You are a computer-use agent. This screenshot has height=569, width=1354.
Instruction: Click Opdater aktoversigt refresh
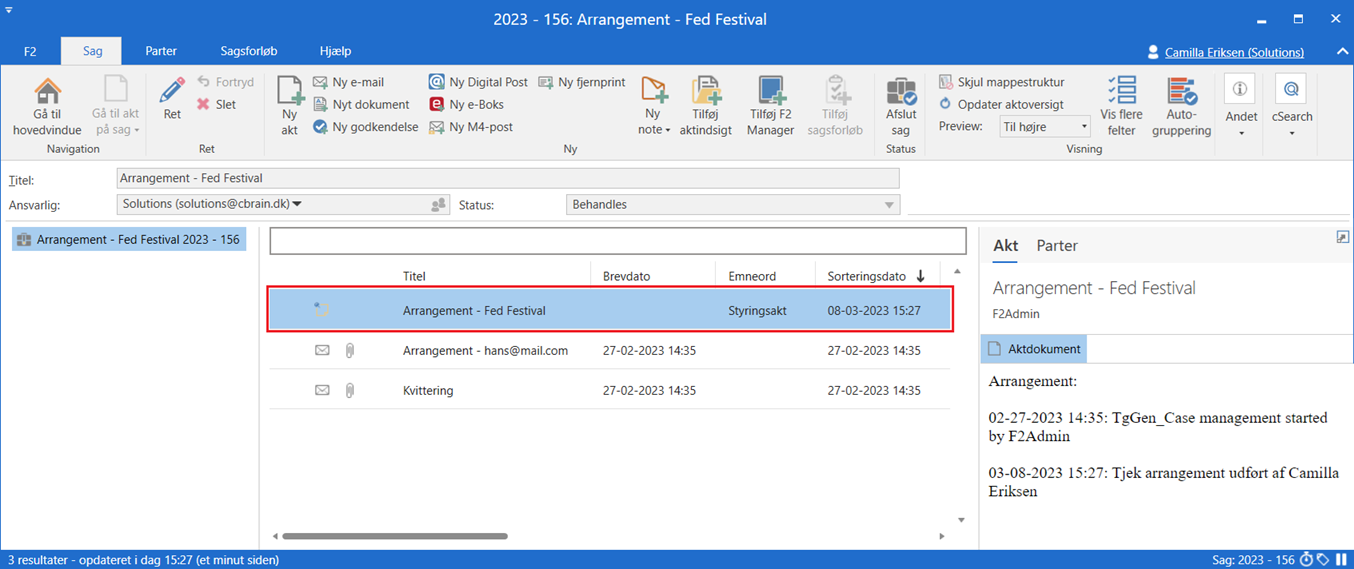1001,104
